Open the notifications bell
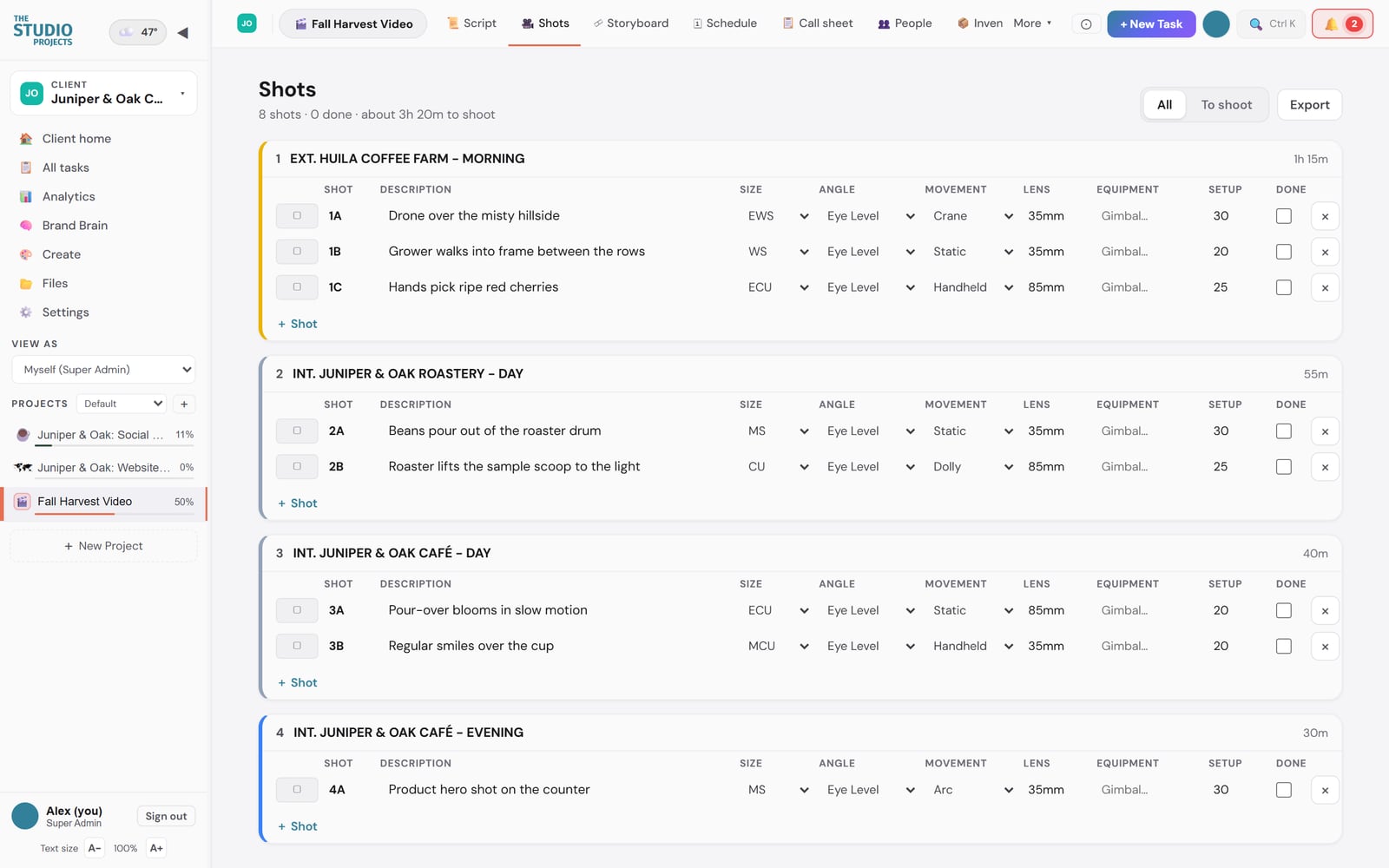Viewport: 1389px width, 868px height. point(1342,24)
